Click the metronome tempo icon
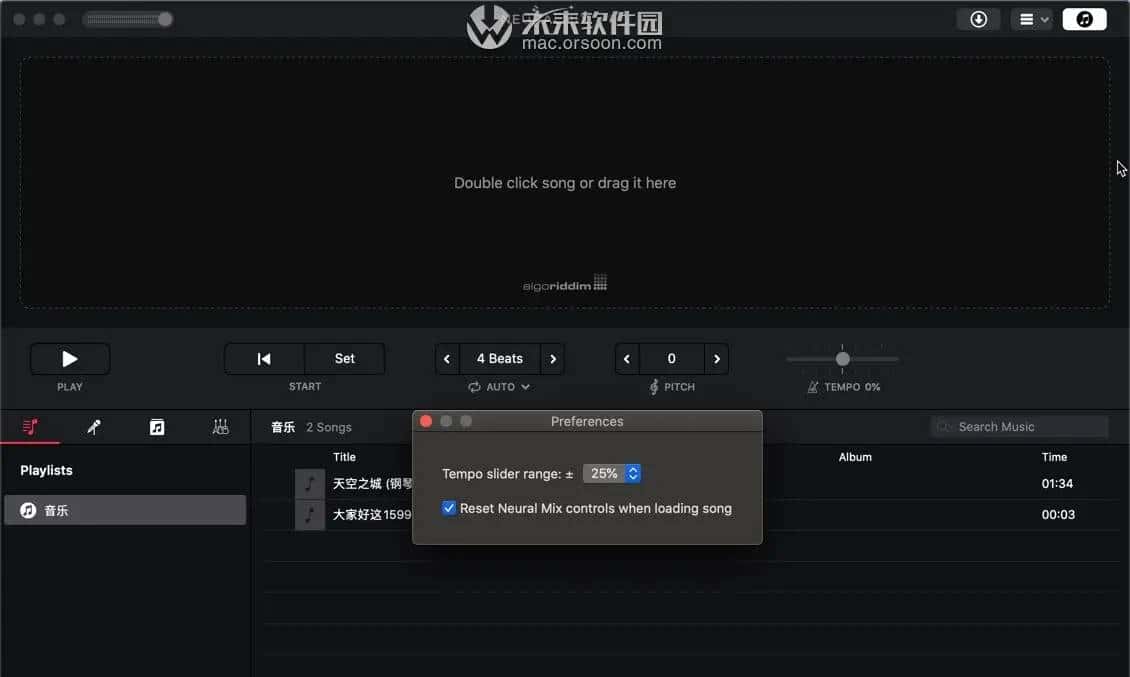Screen dimensions: 1130x677 coord(813,387)
